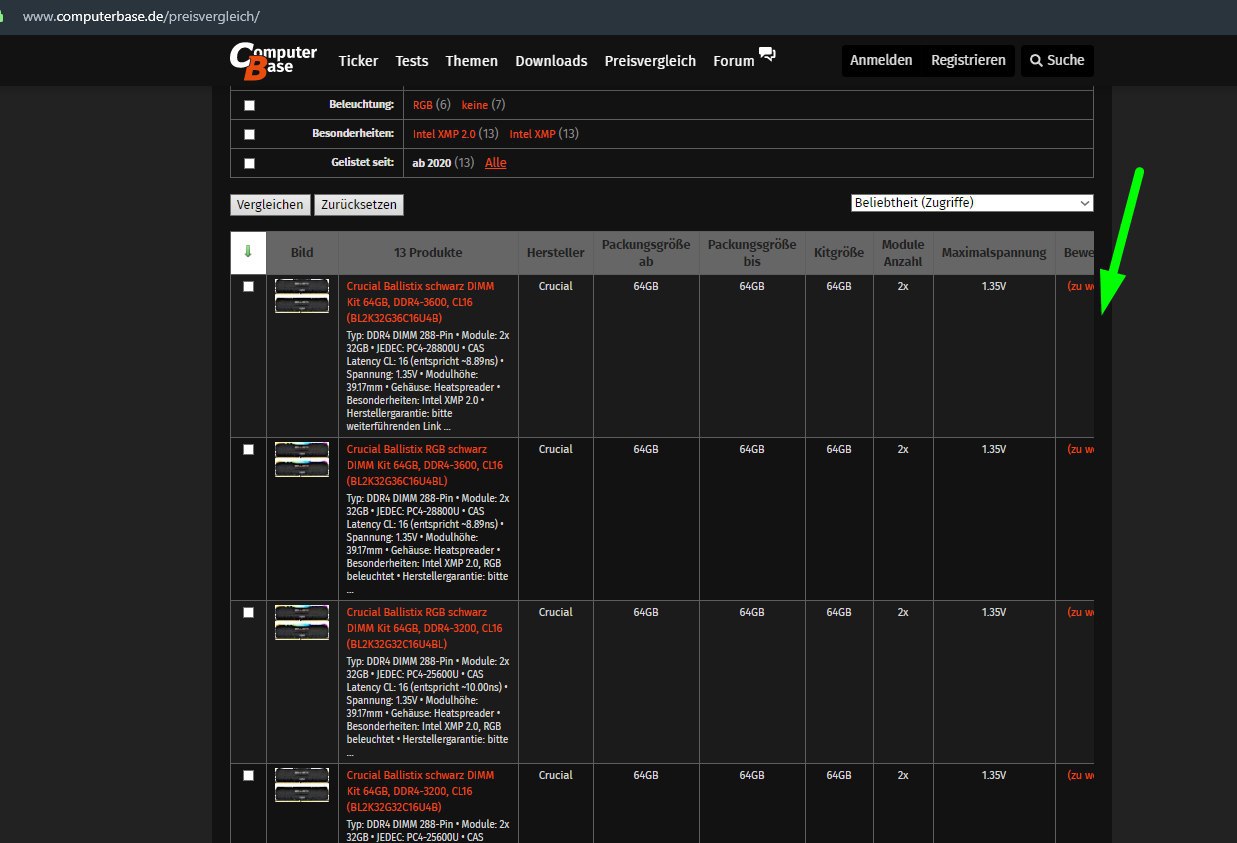Click thumbnail of BL2K32G32C16U4BL kit
1237x843 pixels.
302,622
